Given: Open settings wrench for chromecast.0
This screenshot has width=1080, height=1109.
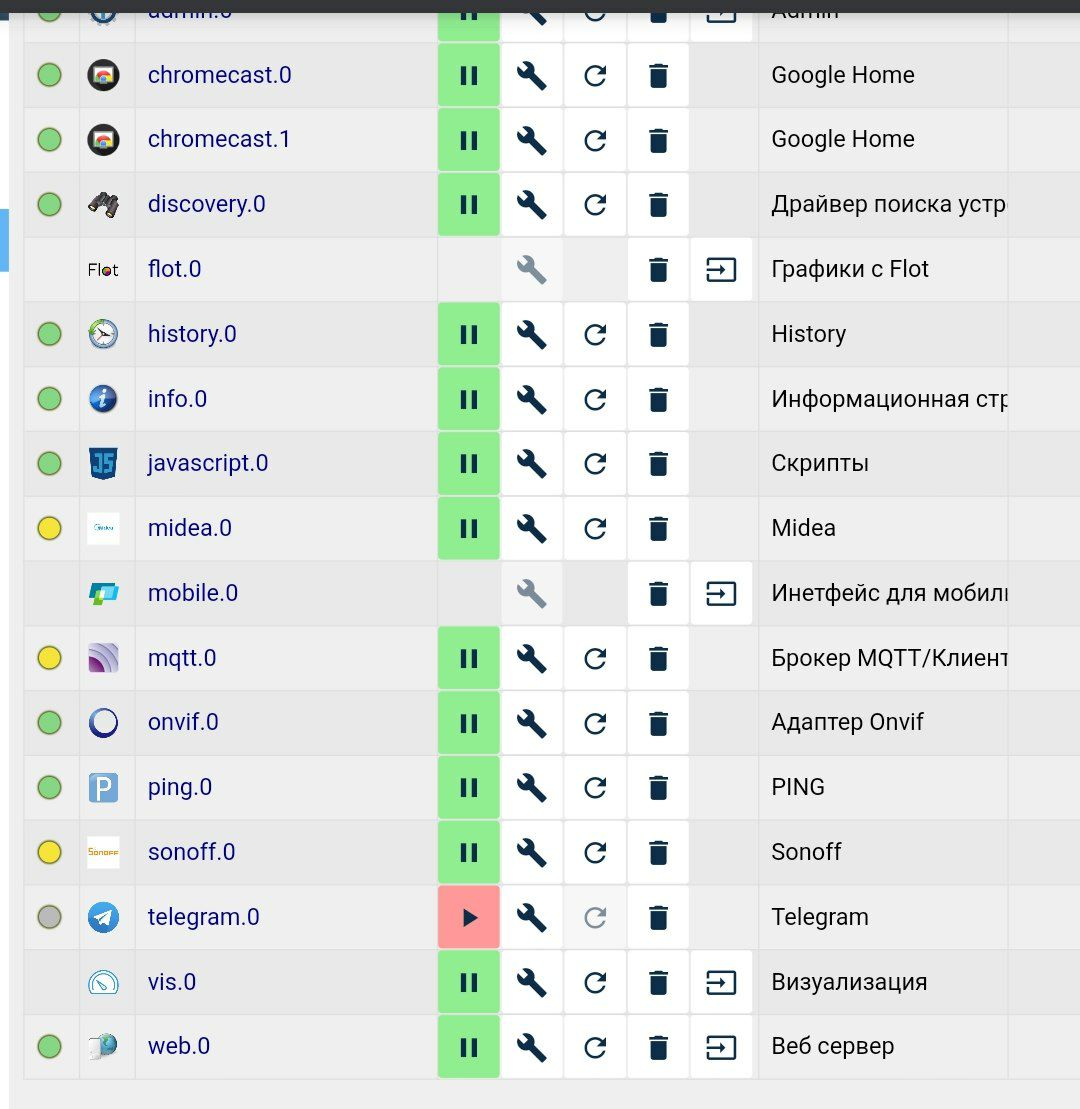Looking at the screenshot, I should pos(531,75).
